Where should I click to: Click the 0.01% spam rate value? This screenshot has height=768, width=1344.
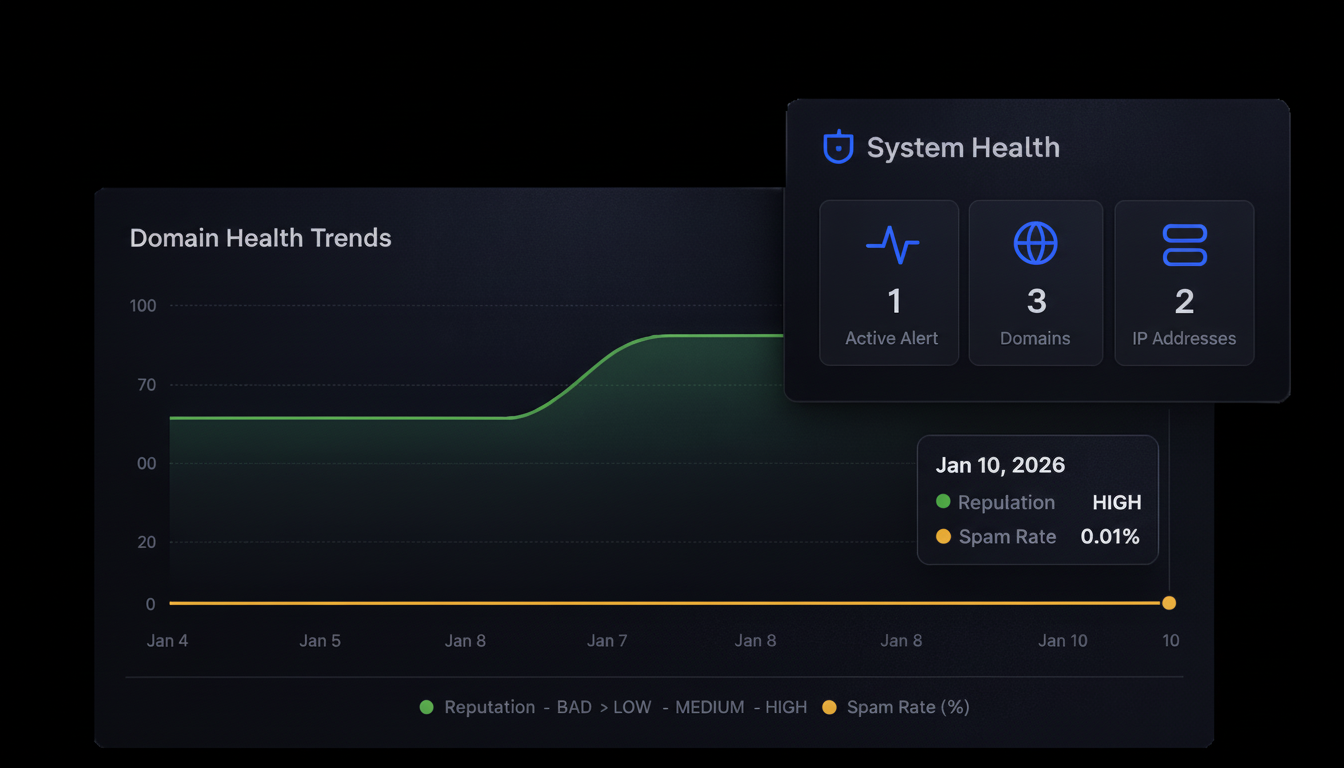1110,537
